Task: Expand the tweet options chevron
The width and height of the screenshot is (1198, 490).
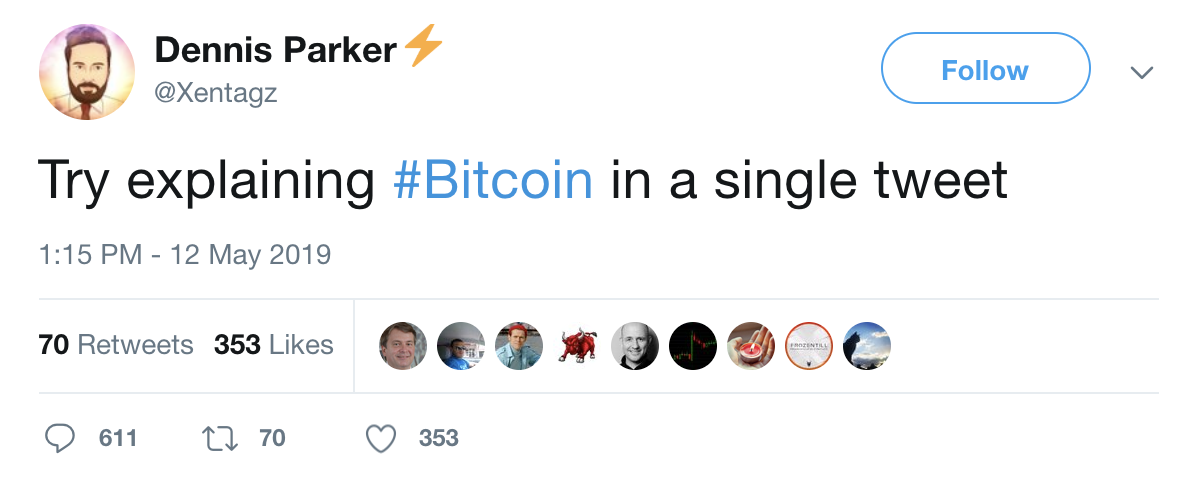Action: [1141, 72]
